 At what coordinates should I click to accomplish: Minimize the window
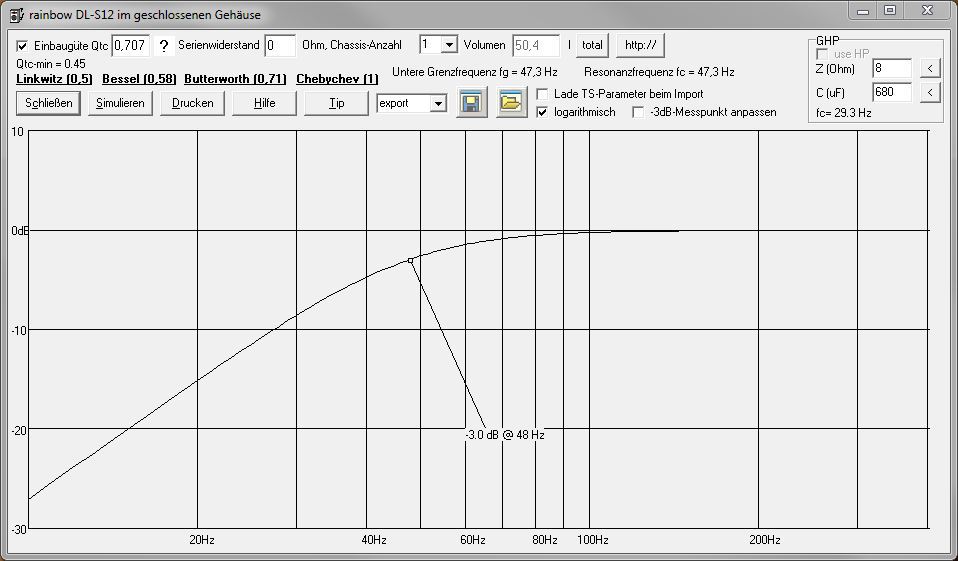[863, 11]
